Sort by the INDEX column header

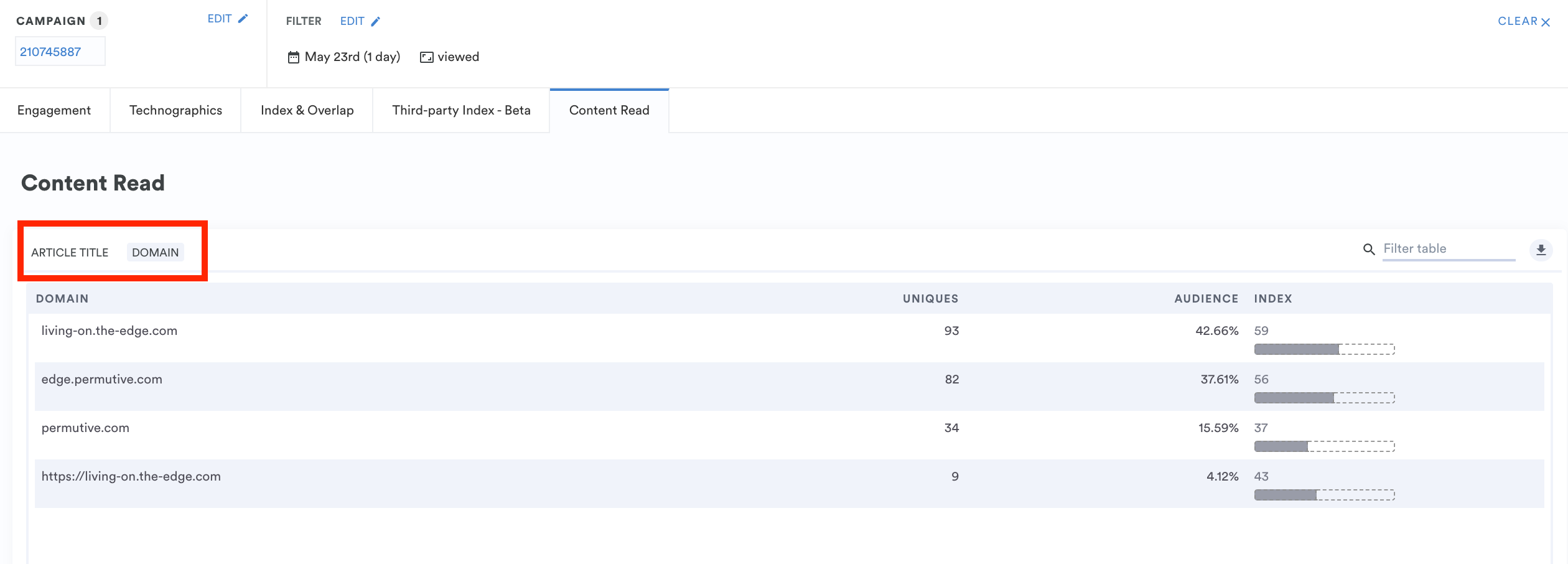click(x=1273, y=299)
